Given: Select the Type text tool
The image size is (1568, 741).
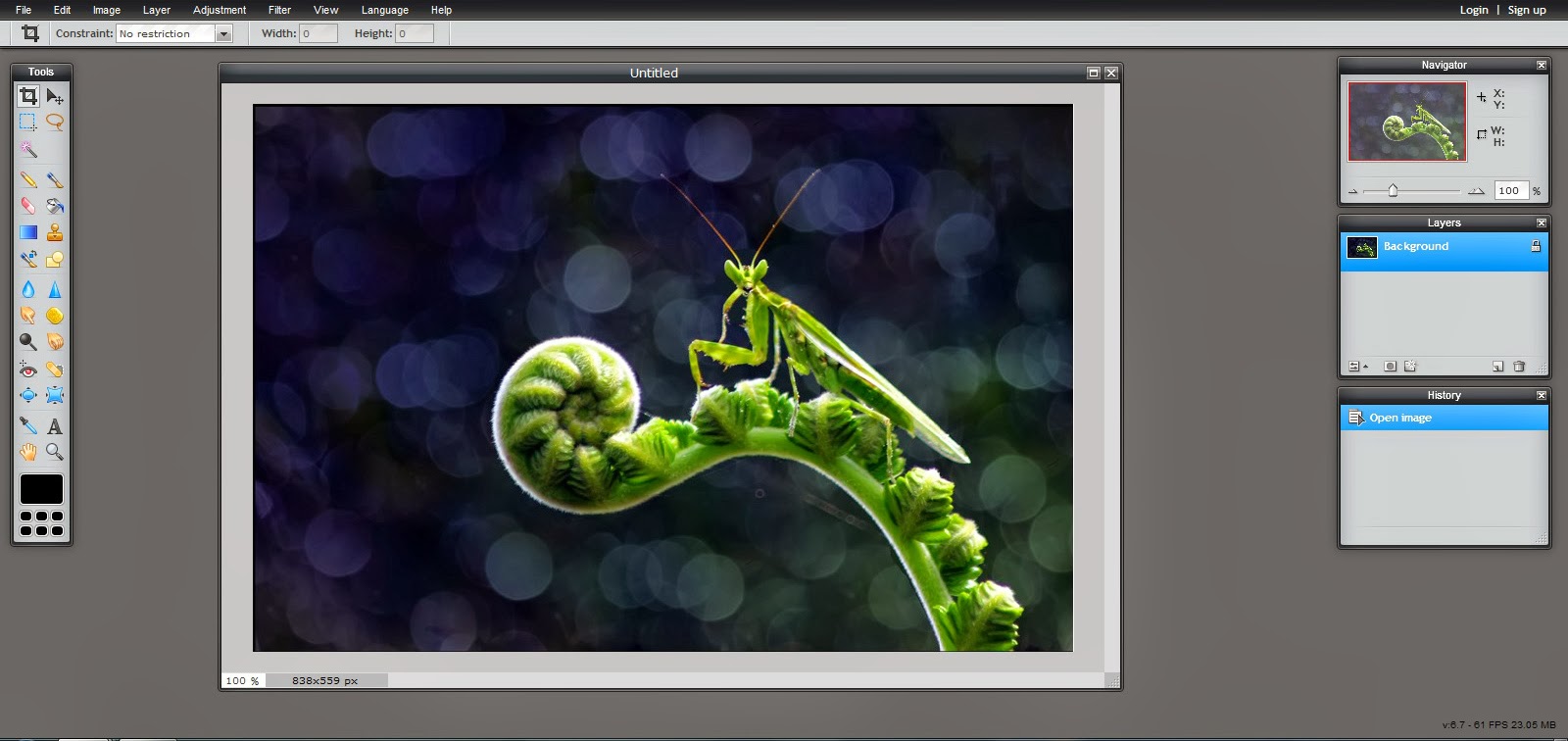Looking at the screenshot, I should tap(55, 425).
